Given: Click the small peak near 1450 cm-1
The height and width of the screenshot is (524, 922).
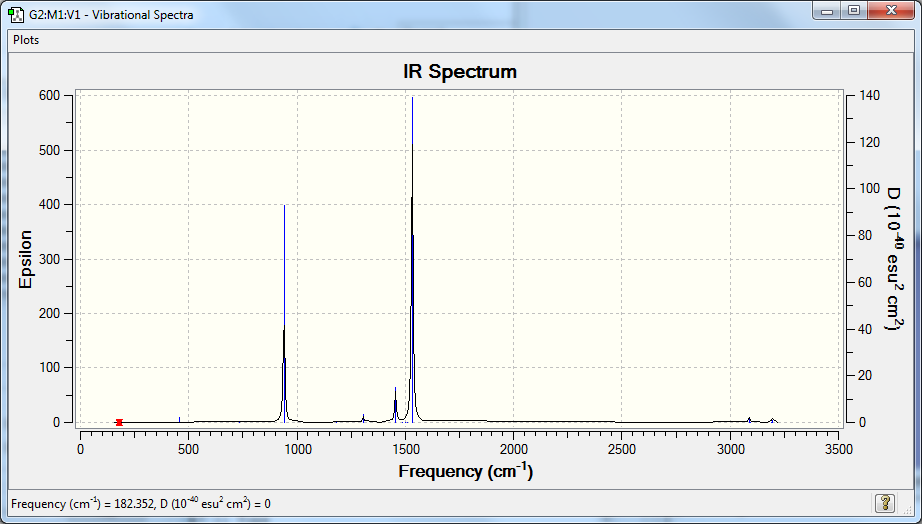Looking at the screenshot, I should [395, 405].
